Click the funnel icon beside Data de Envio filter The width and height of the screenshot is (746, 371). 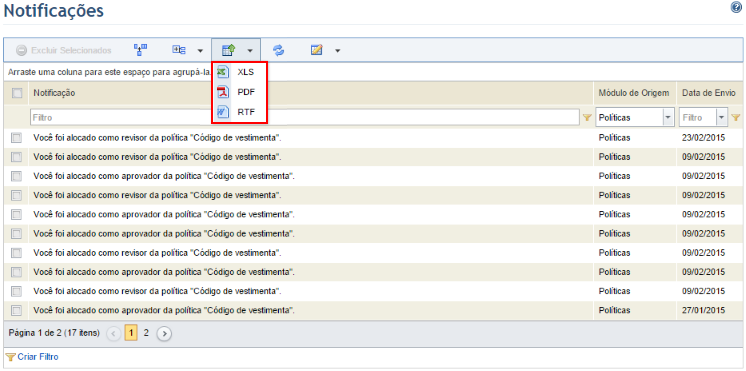click(736, 117)
